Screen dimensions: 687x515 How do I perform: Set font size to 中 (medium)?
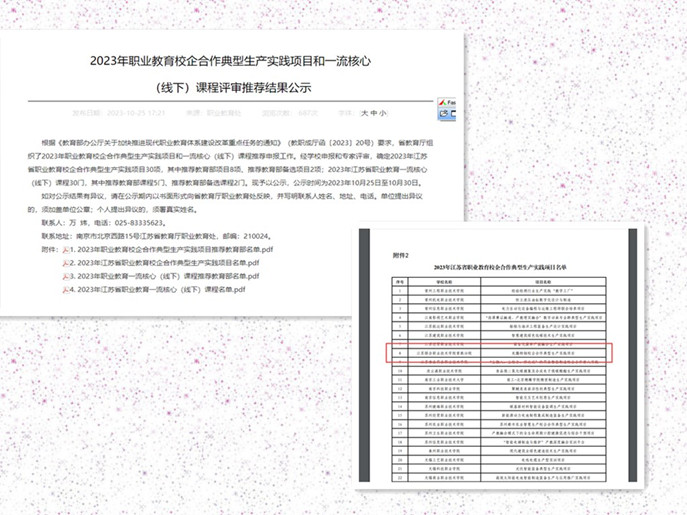coord(374,113)
